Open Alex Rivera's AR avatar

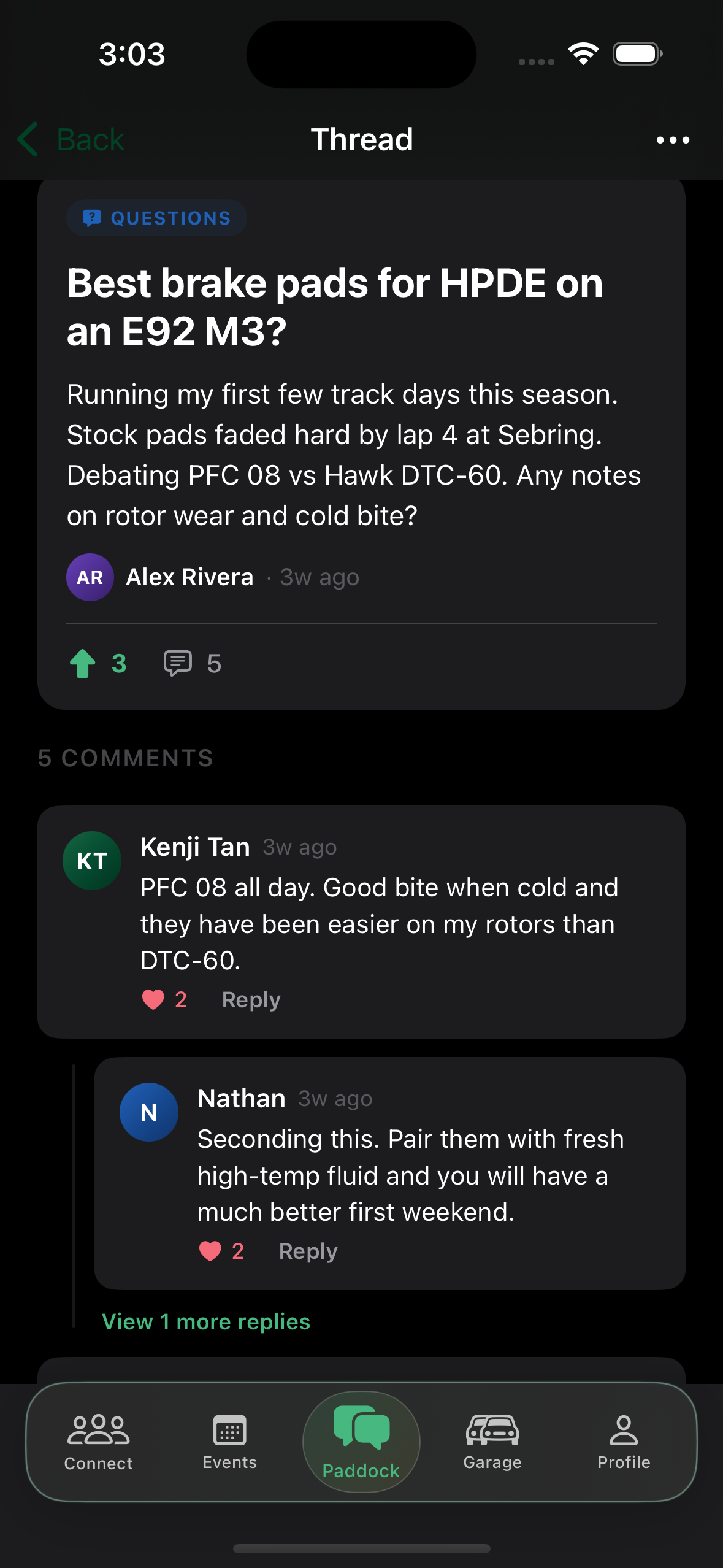[x=90, y=577]
